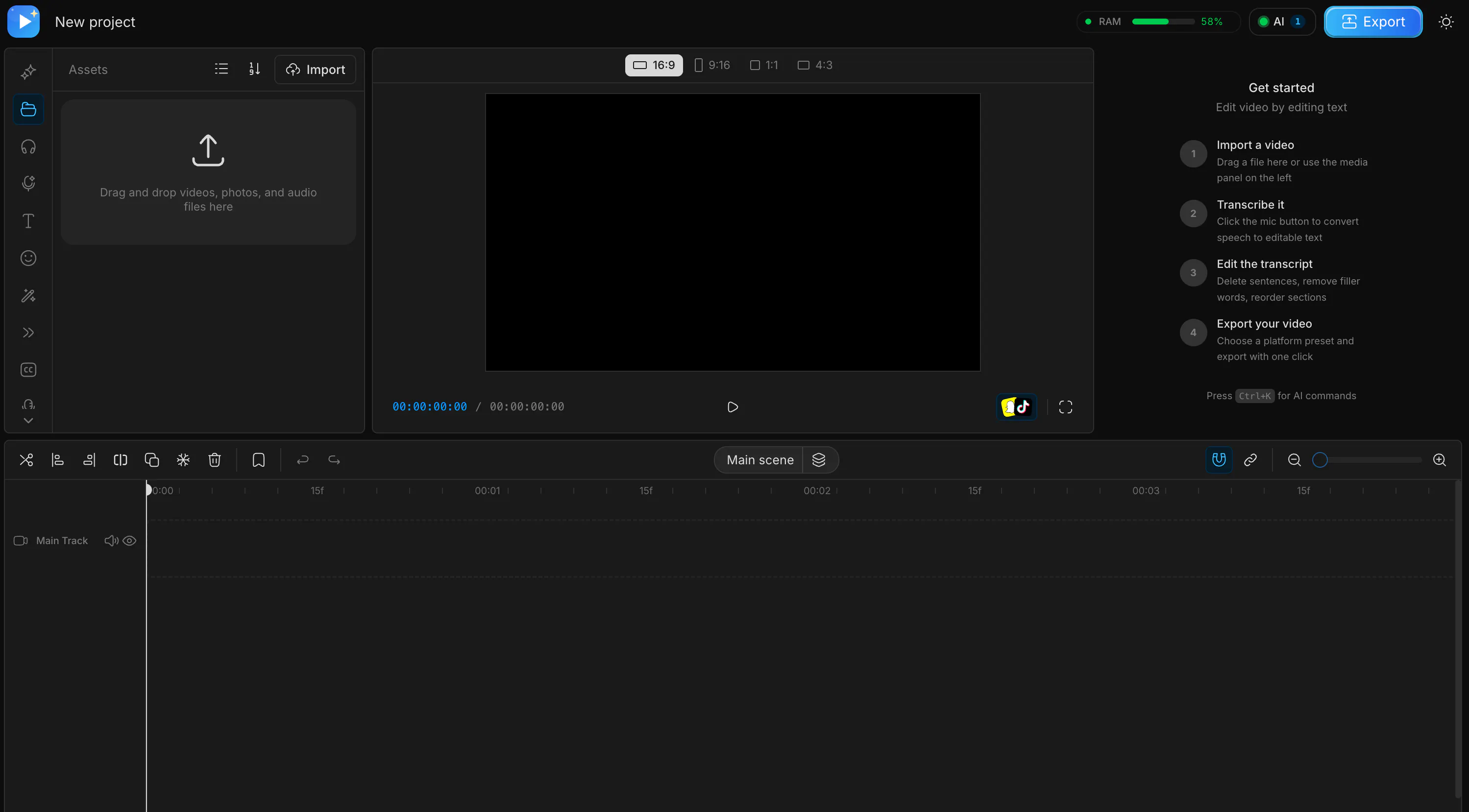Image resolution: width=1469 pixels, height=812 pixels.
Task: Open the closed captions CC sidebar icon
Action: [x=28, y=370]
